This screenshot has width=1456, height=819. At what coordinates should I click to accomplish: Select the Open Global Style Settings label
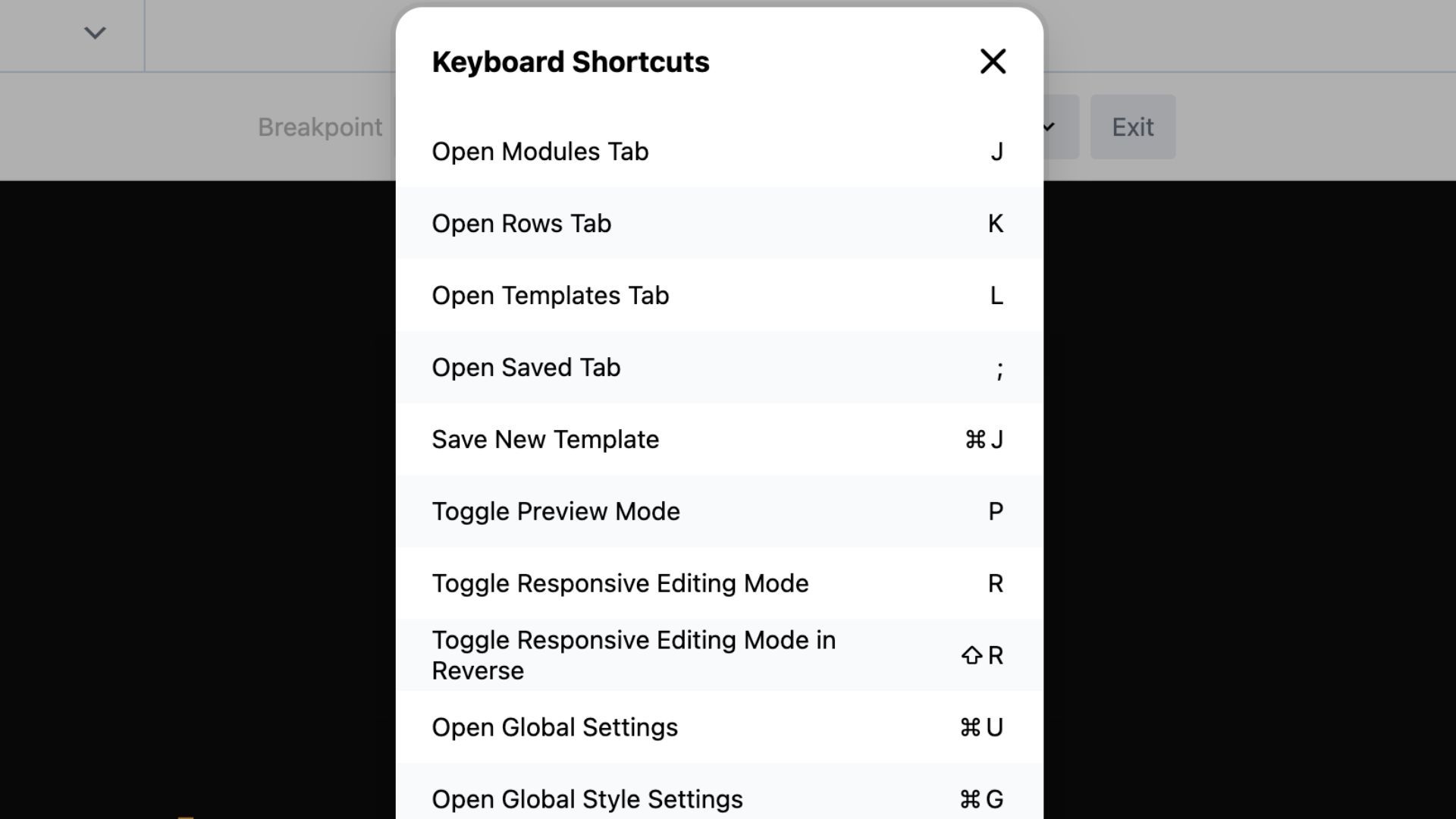coord(587,799)
